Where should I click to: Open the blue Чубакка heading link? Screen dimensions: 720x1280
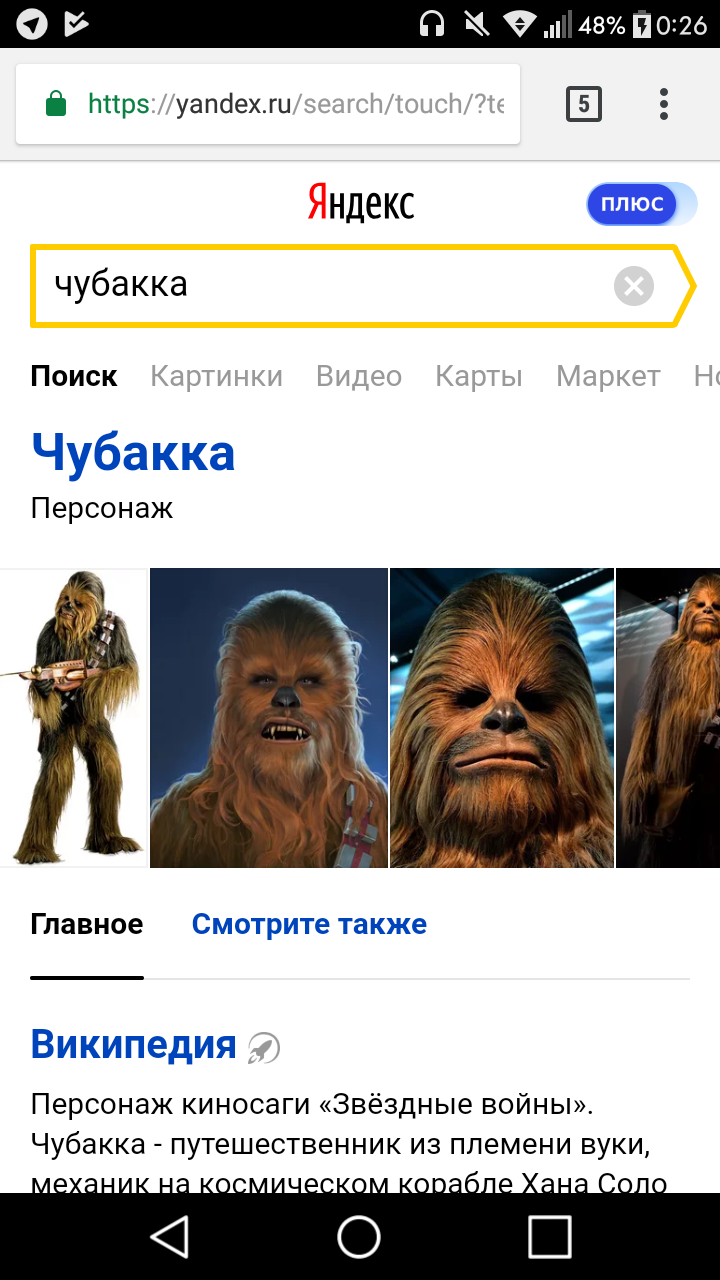(x=133, y=453)
